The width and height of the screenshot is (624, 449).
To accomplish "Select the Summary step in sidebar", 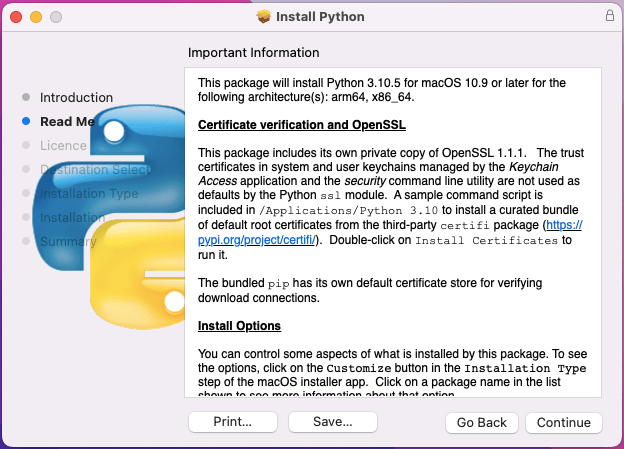I will point(68,241).
